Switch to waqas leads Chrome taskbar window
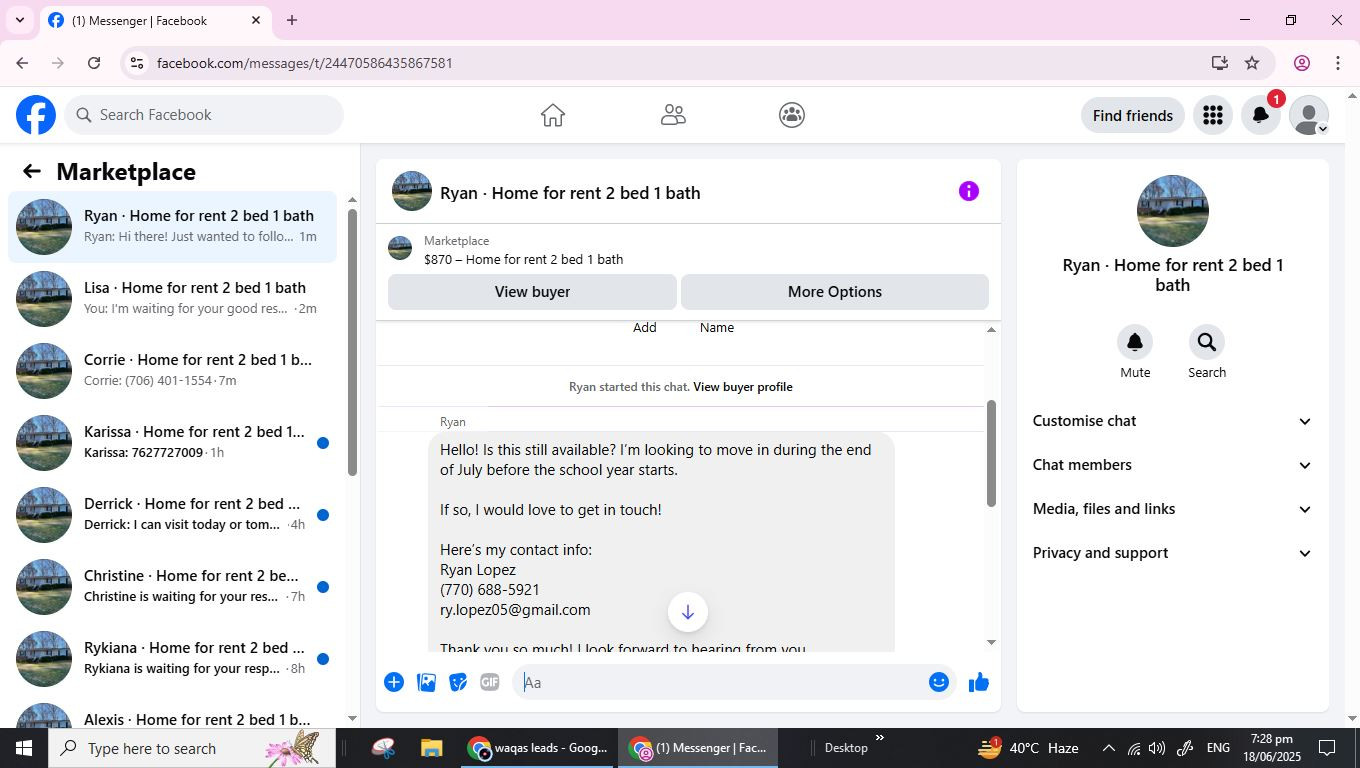The height and width of the screenshot is (768, 1360). 538,748
